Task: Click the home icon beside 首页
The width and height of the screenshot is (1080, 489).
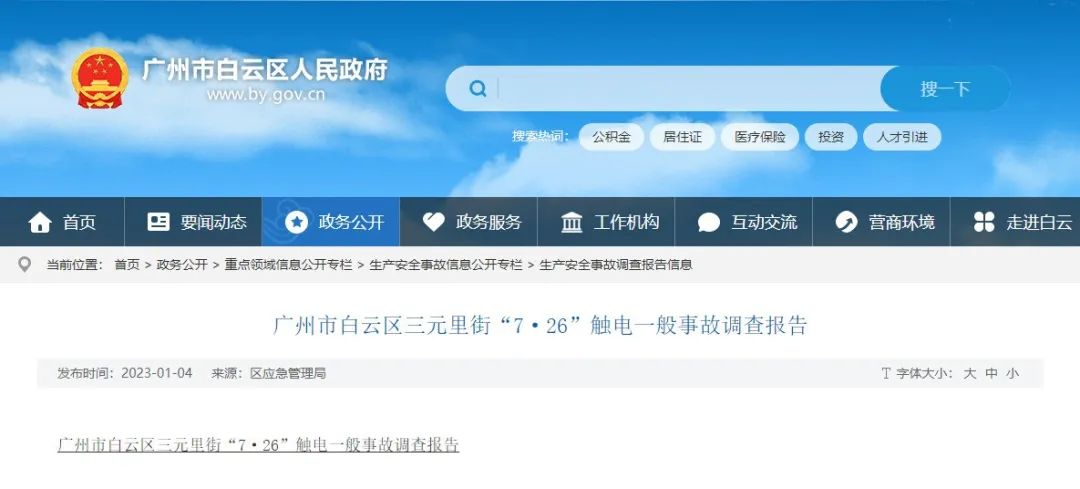Action: (x=40, y=222)
